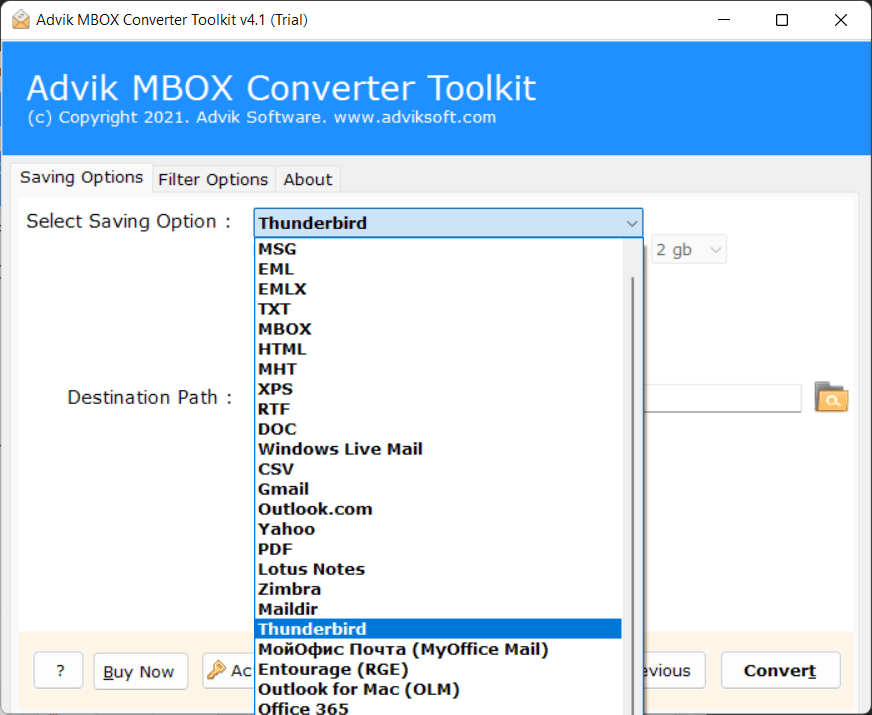Pick MBOX in the dropdown list
This screenshot has height=715, width=872.
438,329
